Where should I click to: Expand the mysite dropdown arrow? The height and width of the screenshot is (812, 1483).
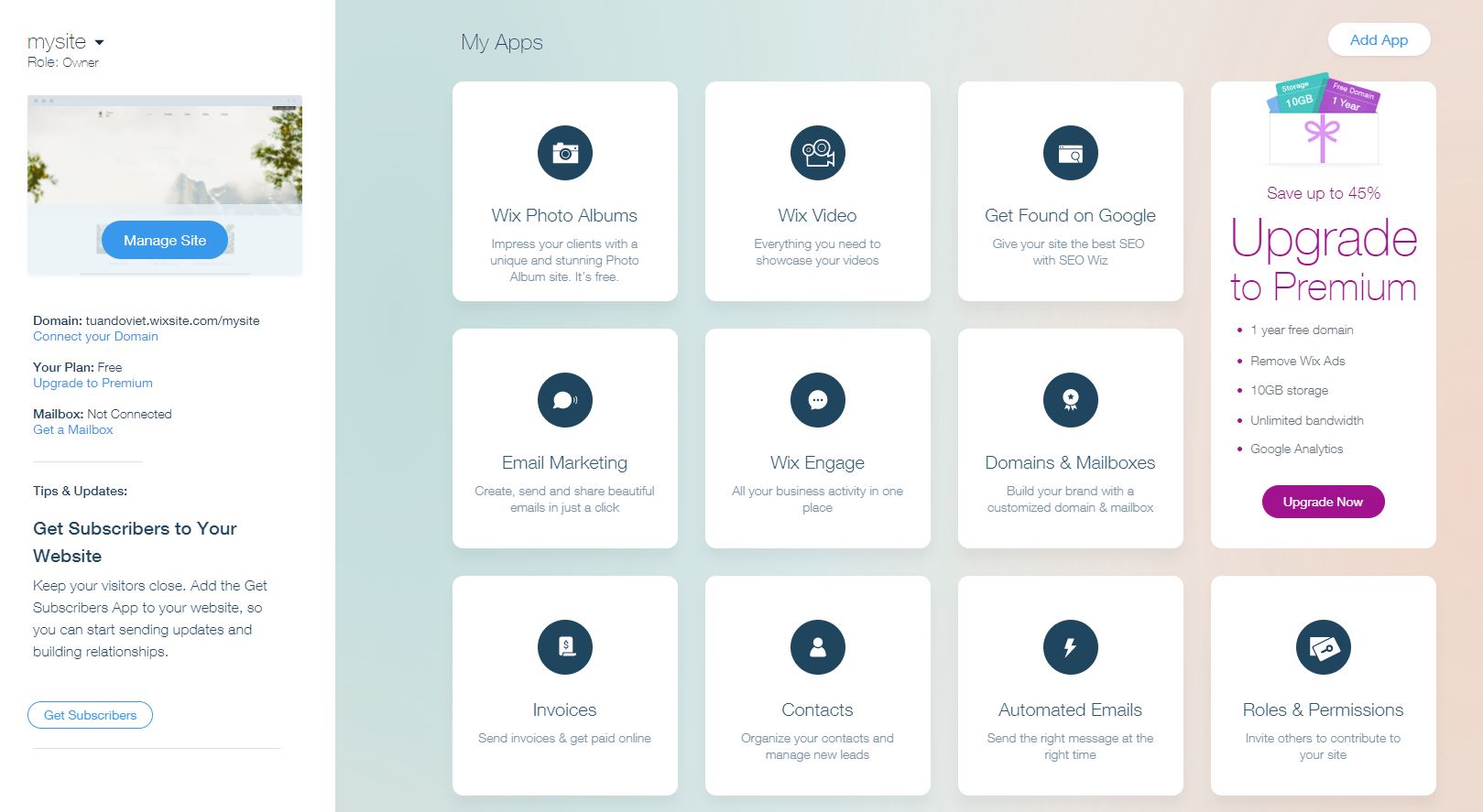click(x=99, y=42)
